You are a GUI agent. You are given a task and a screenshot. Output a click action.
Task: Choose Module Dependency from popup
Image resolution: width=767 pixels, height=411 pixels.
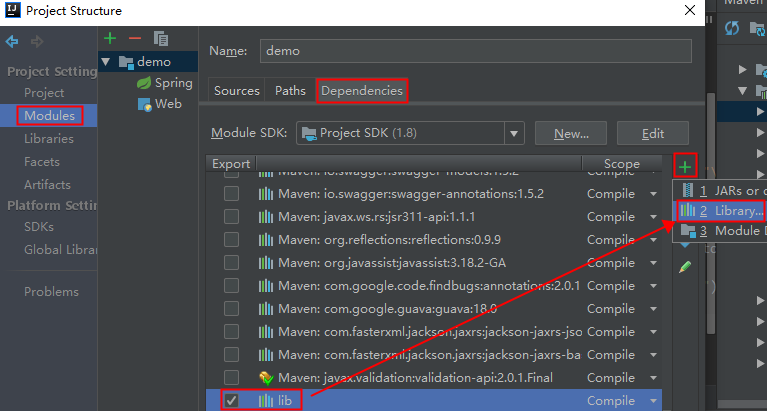720,230
